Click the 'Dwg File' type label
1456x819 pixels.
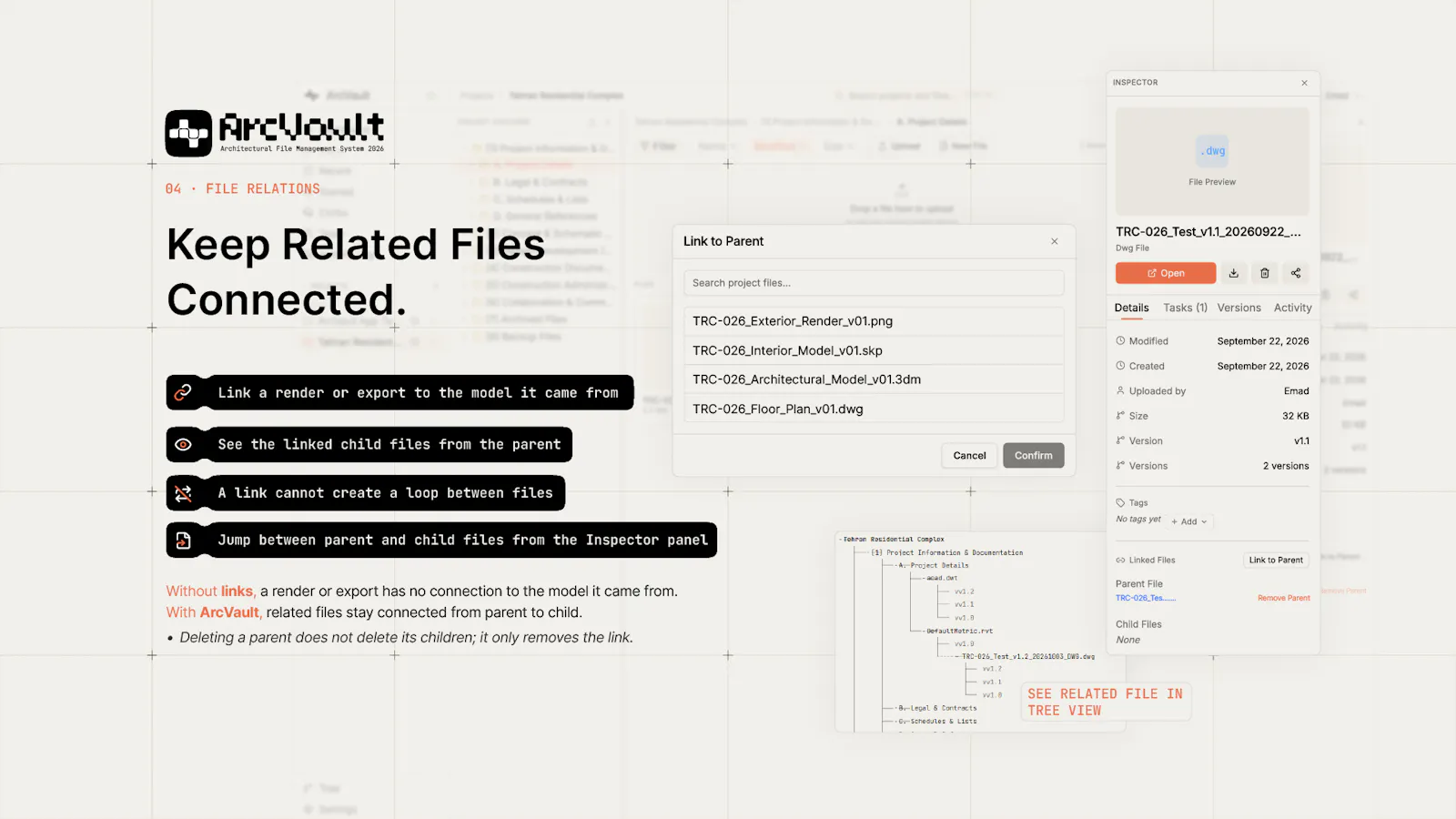point(1132,248)
